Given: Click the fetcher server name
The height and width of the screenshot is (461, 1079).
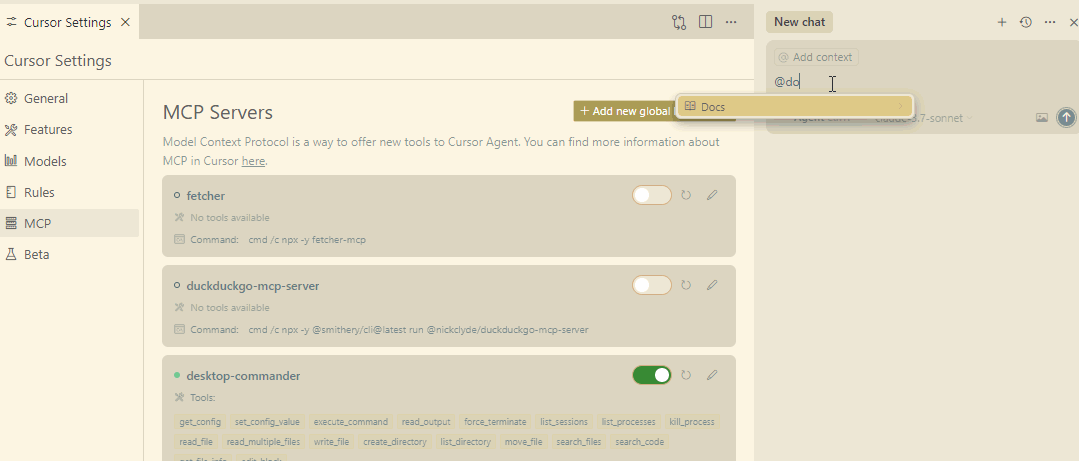Looking at the screenshot, I should tap(206, 196).
